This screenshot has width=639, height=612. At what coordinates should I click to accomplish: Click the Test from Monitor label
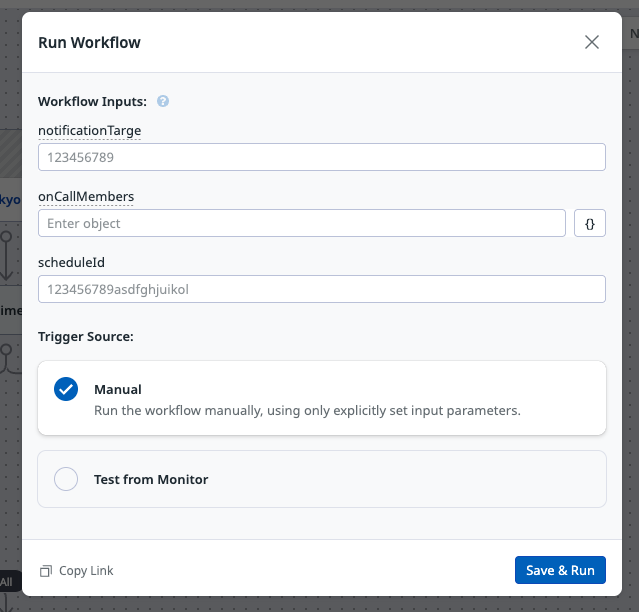tap(151, 480)
